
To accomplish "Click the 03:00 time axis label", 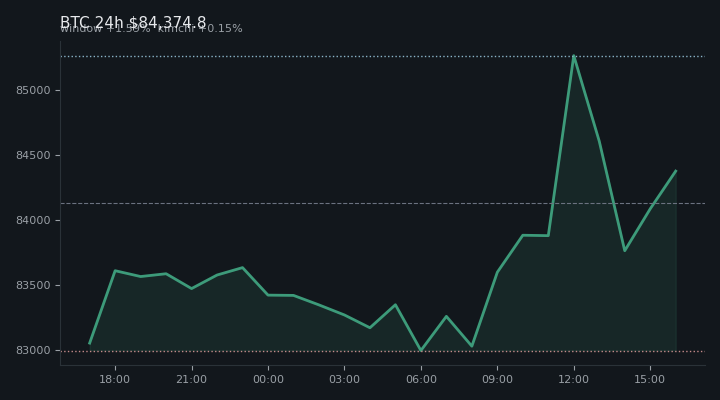I will tap(344, 379).
